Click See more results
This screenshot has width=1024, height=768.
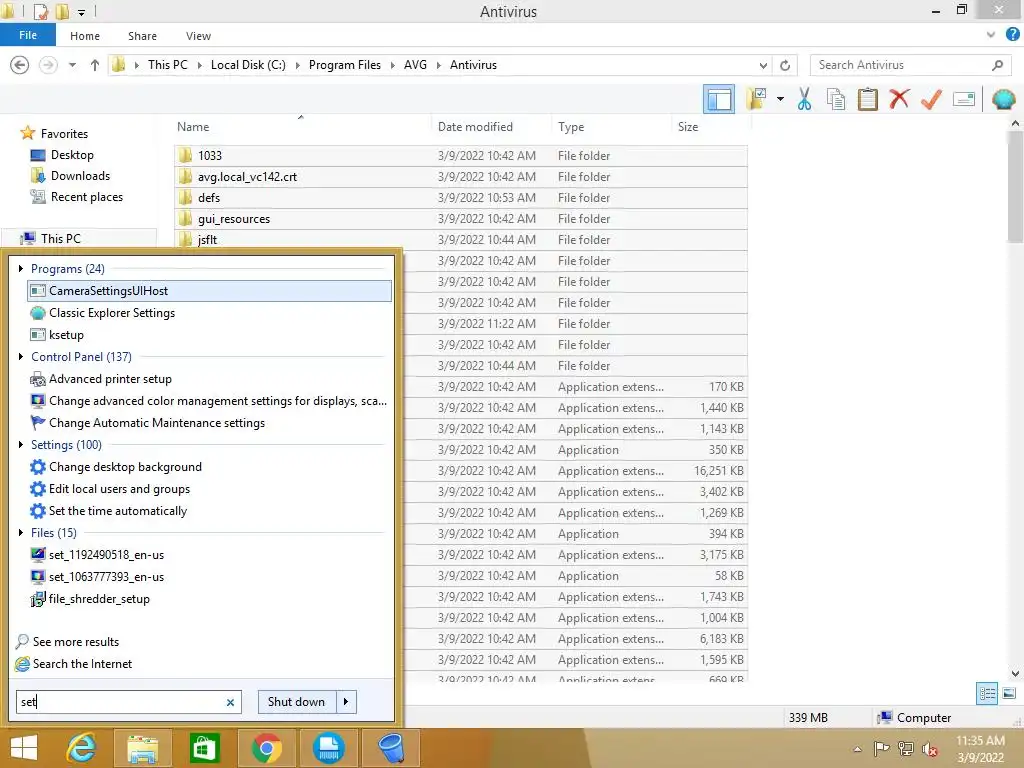click(75, 641)
